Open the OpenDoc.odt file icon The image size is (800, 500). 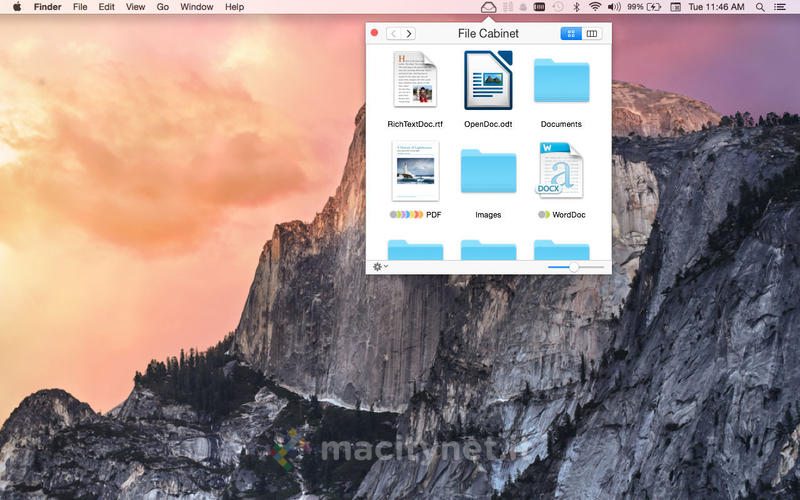coord(488,80)
